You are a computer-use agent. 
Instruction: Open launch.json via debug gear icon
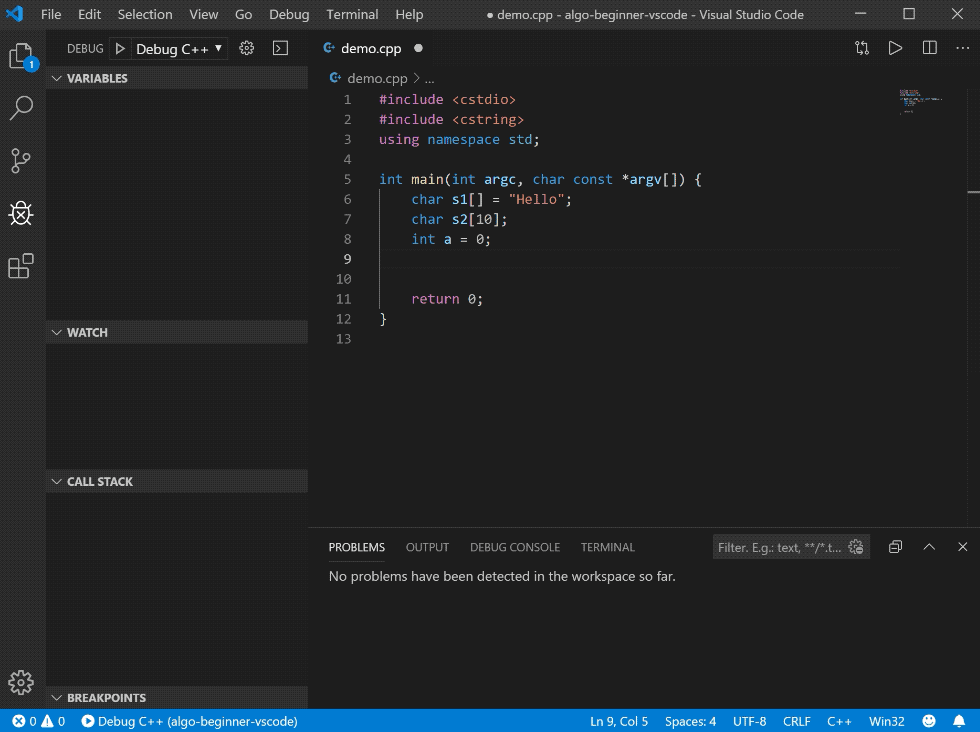pyautogui.click(x=247, y=48)
